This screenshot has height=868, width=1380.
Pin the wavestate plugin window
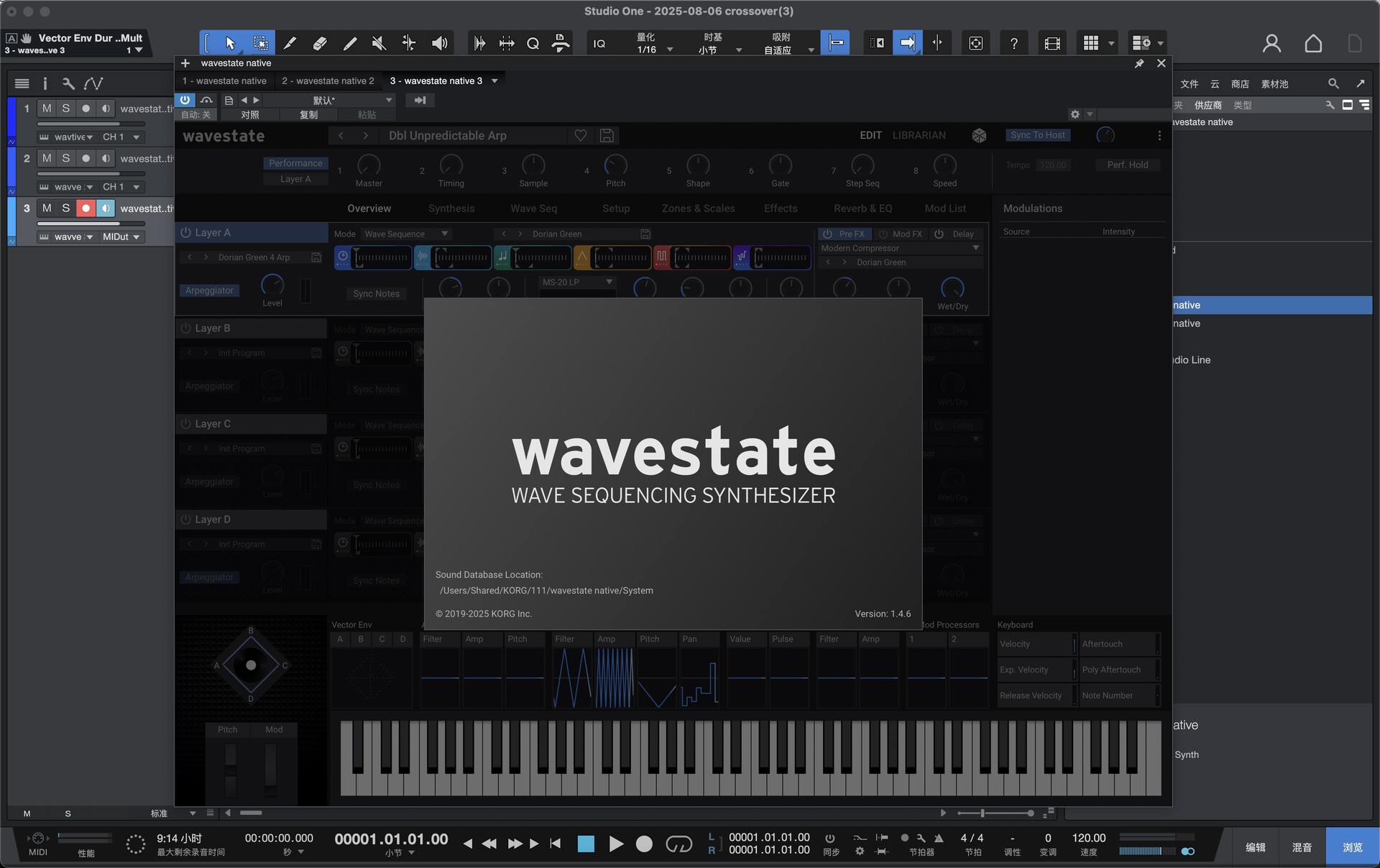coord(1139,63)
